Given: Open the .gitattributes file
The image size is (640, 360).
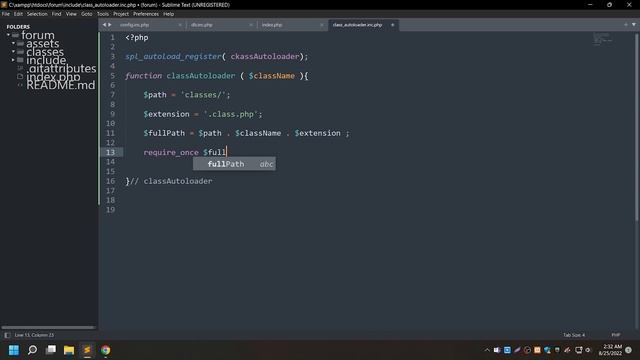Looking at the screenshot, I should [61, 68].
